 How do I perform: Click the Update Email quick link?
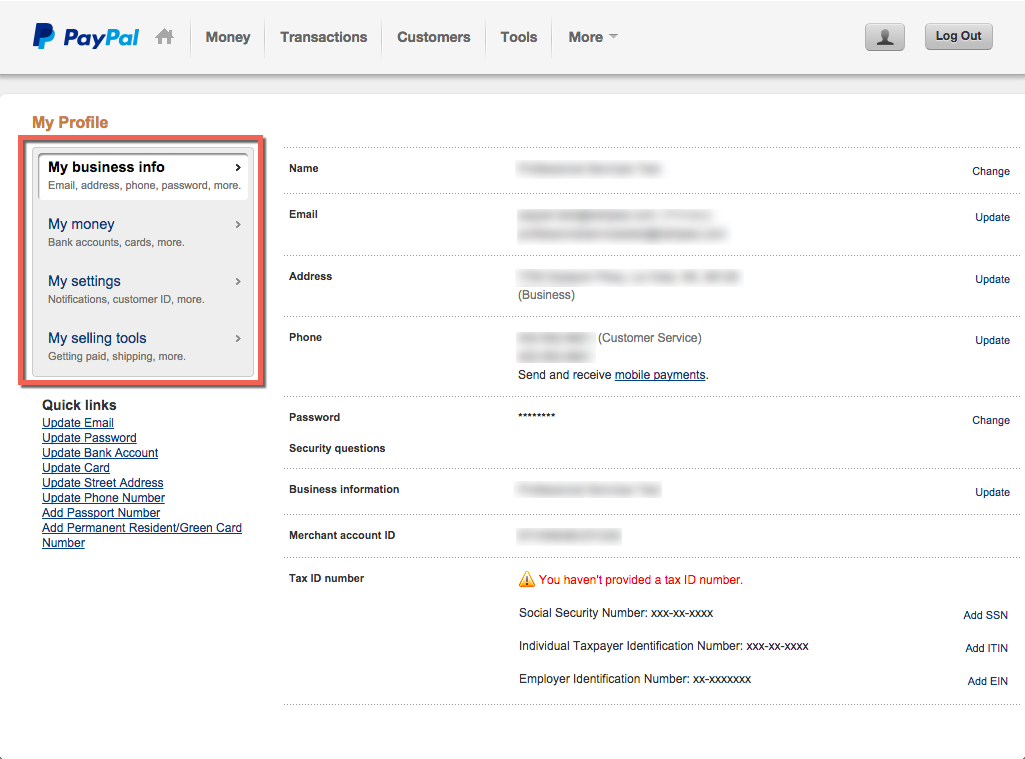(x=78, y=423)
